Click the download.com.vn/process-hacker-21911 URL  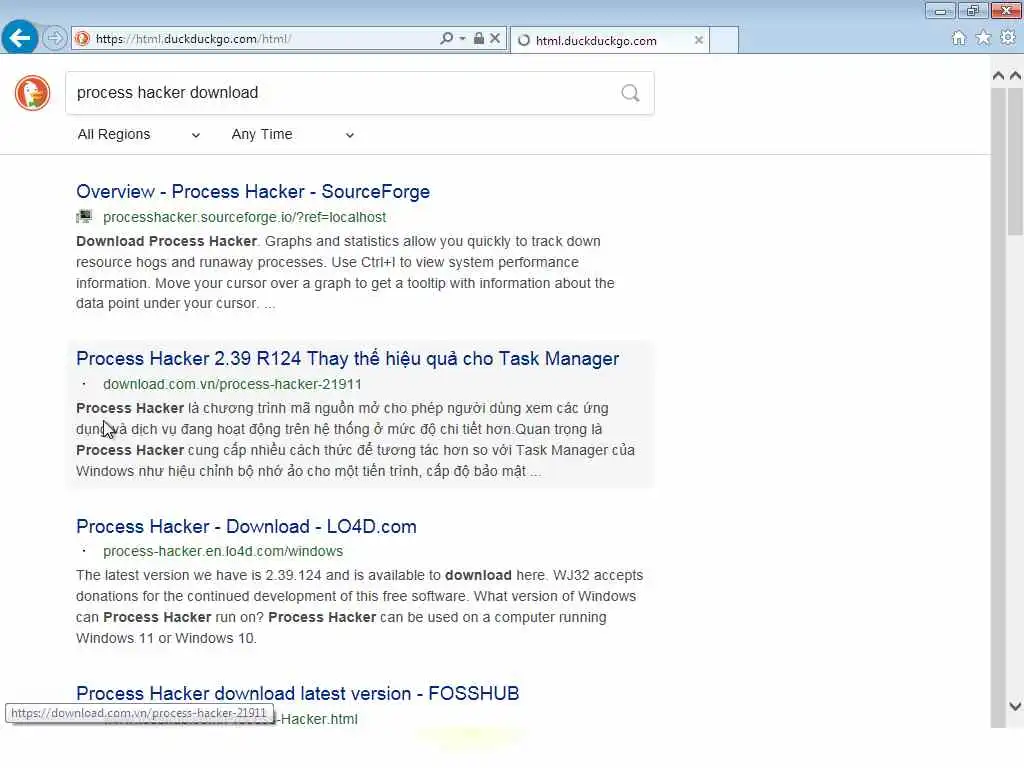pyautogui.click(x=232, y=384)
